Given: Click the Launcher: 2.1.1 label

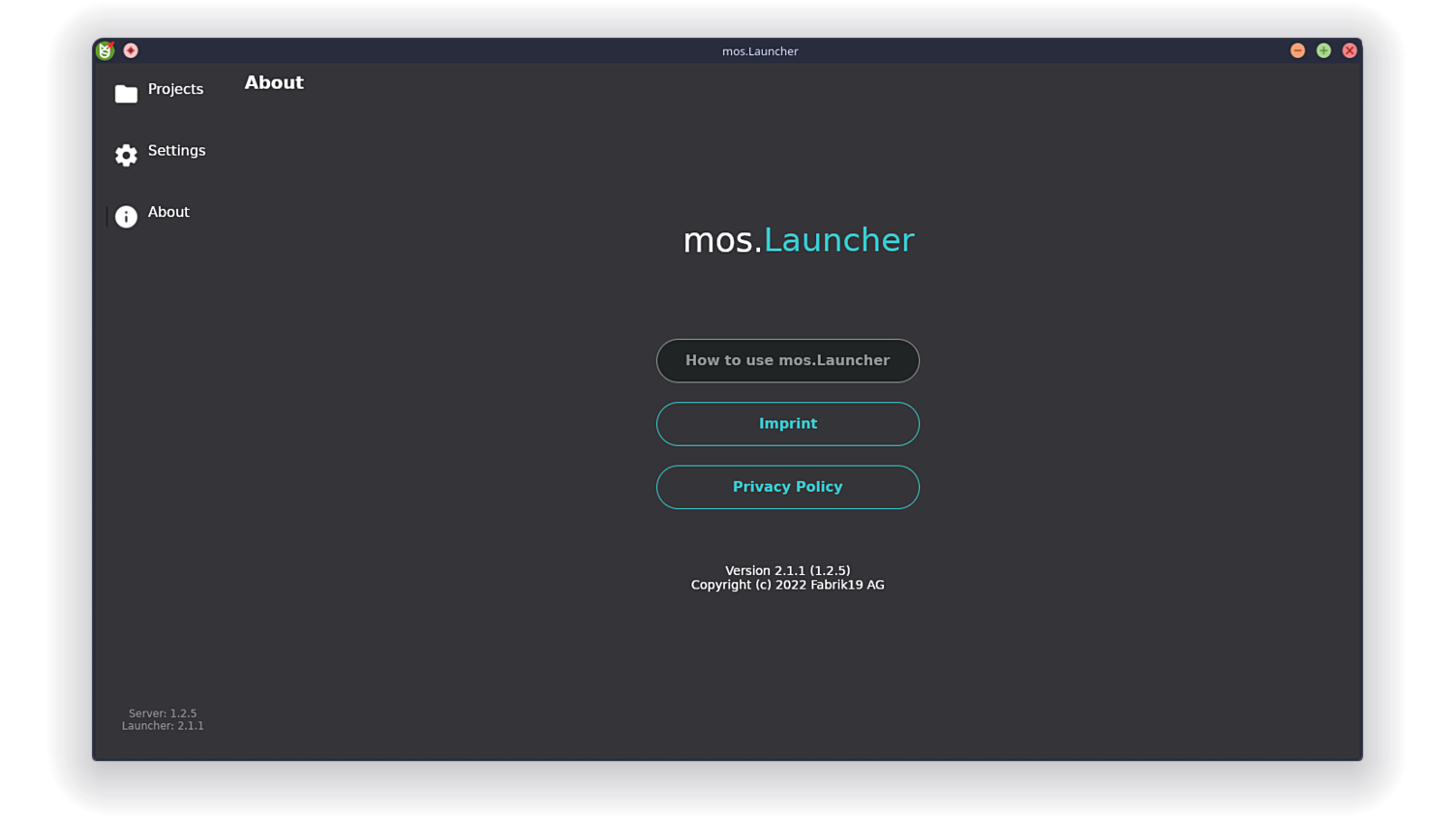Looking at the screenshot, I should [164, 725].
